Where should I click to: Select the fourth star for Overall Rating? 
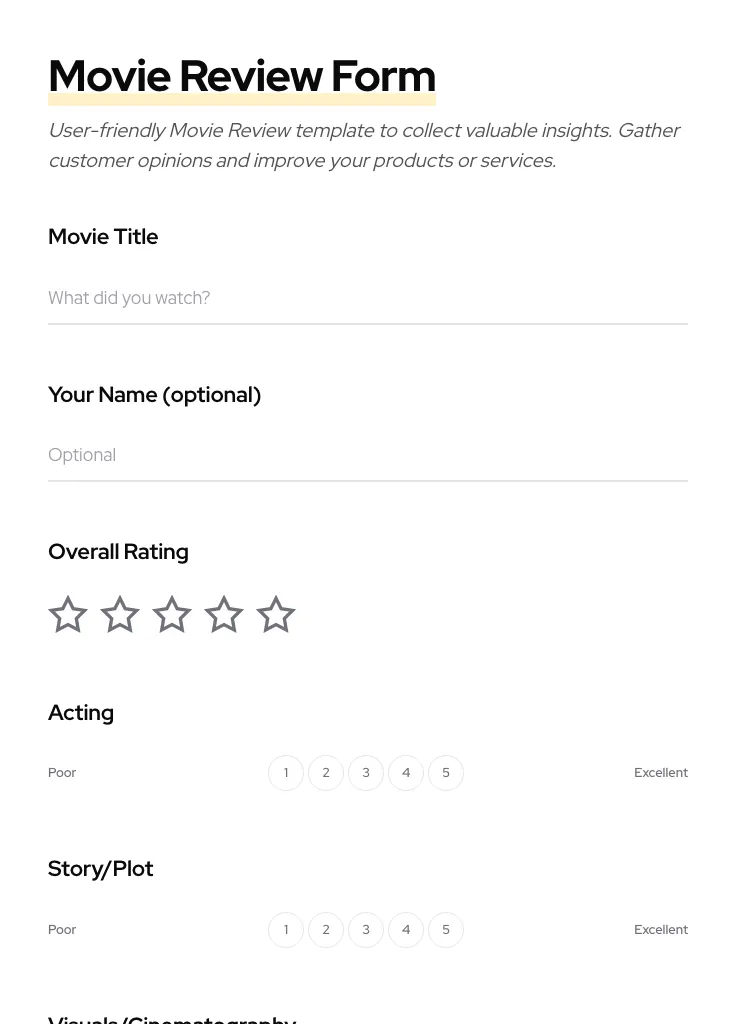[223, 614]
